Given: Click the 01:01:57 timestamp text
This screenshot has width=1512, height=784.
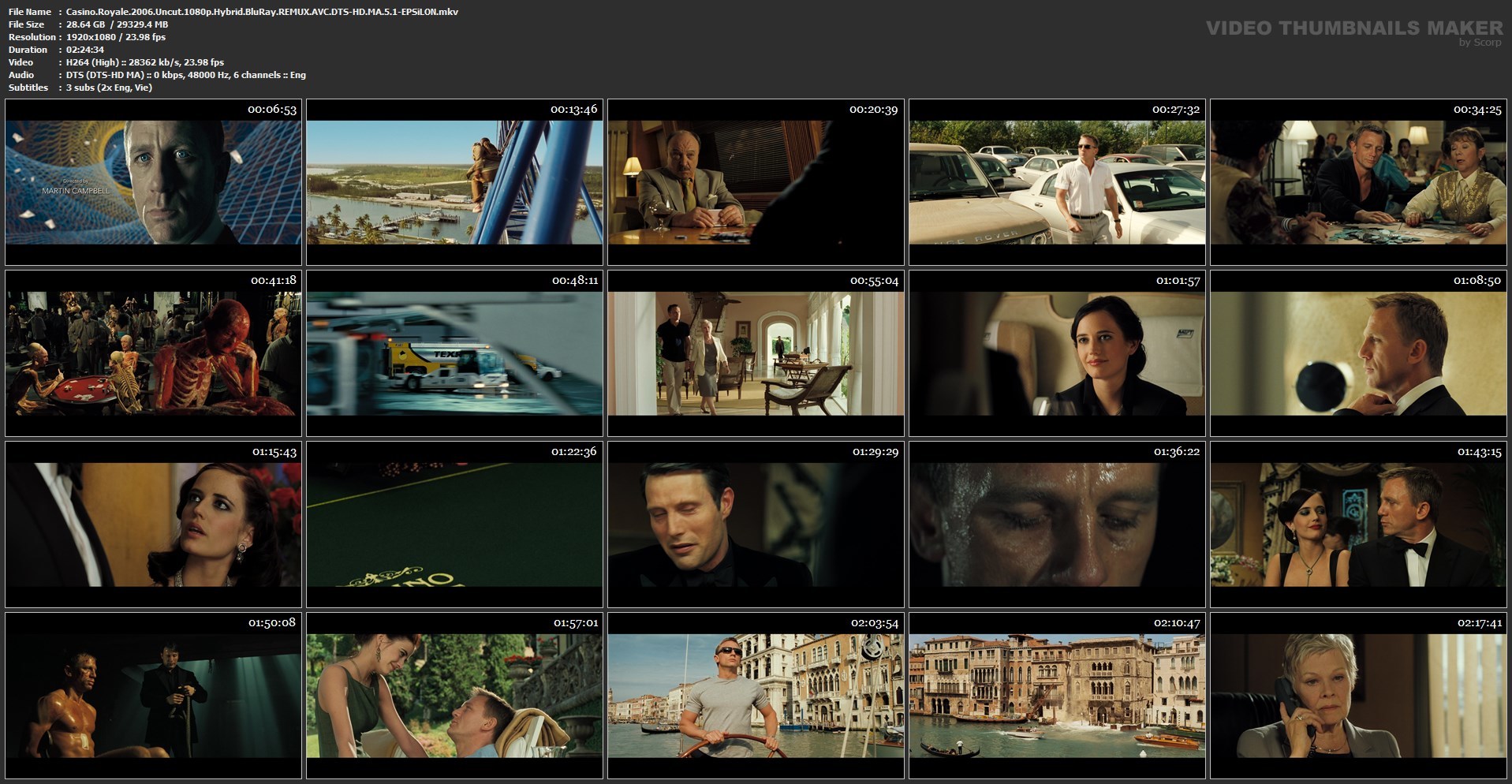Looking at the screenshot, I should click(x=1178, y=281).
